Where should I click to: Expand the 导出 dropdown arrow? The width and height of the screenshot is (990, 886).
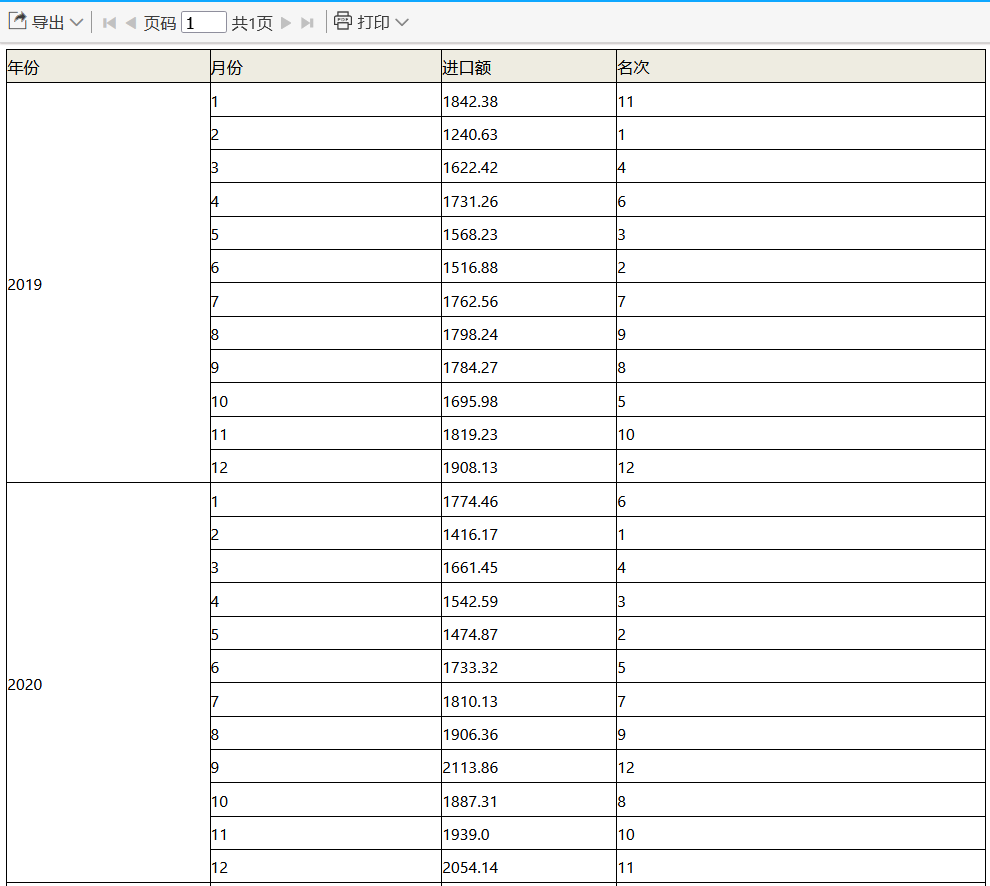coord(76,23)
